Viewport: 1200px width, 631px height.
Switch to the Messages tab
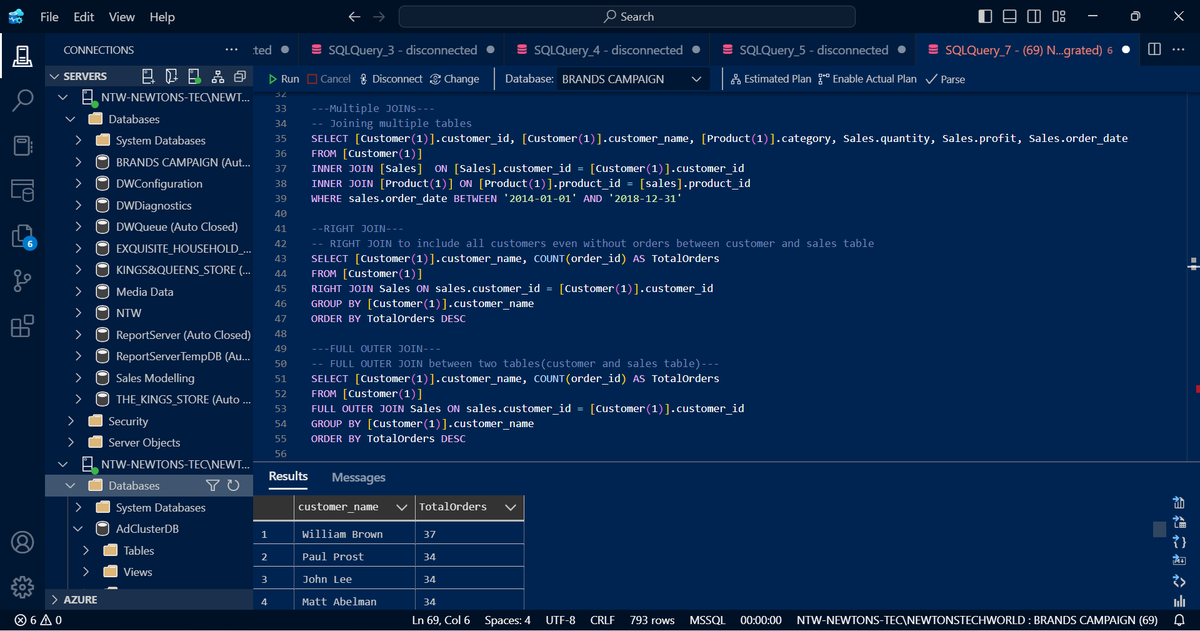358,478
